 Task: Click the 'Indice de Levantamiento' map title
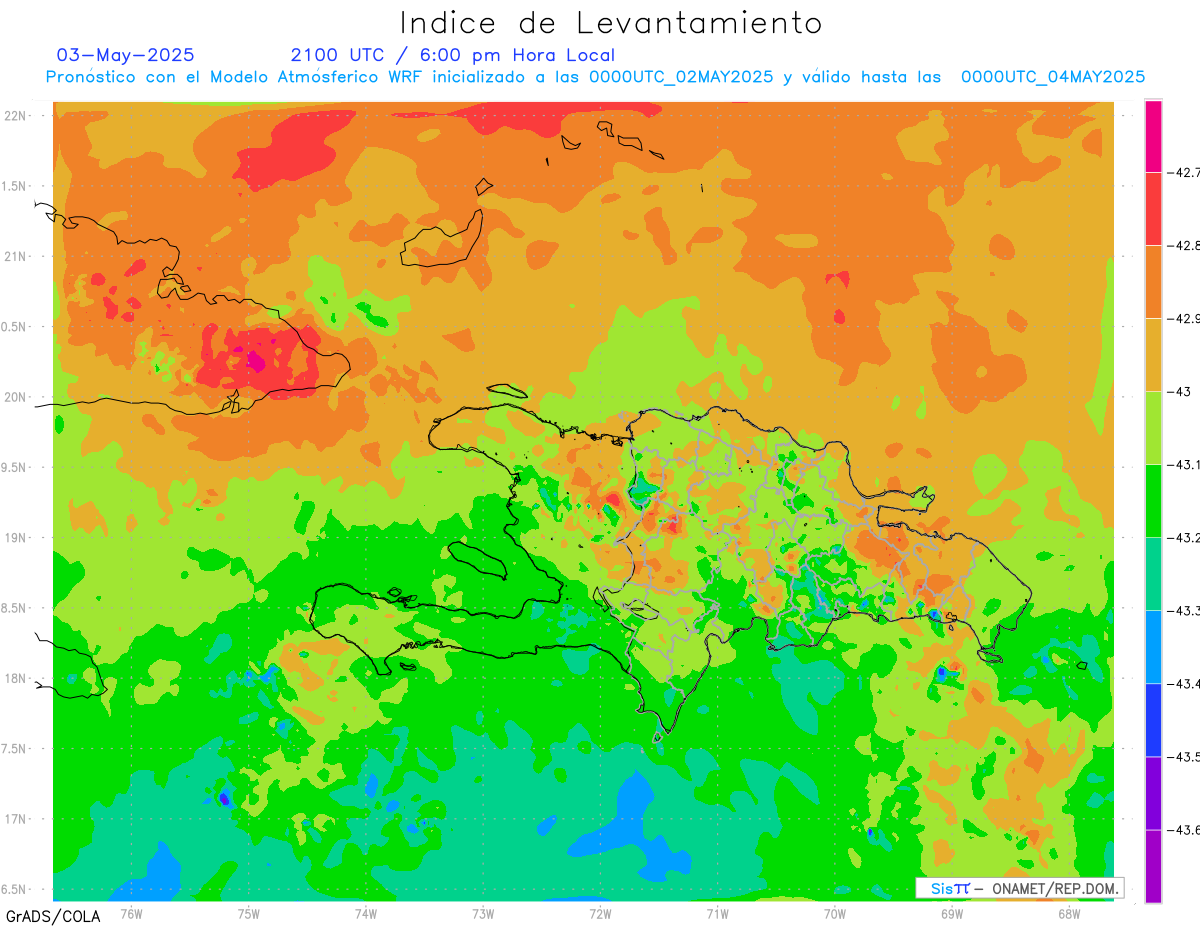coord(611,22)
